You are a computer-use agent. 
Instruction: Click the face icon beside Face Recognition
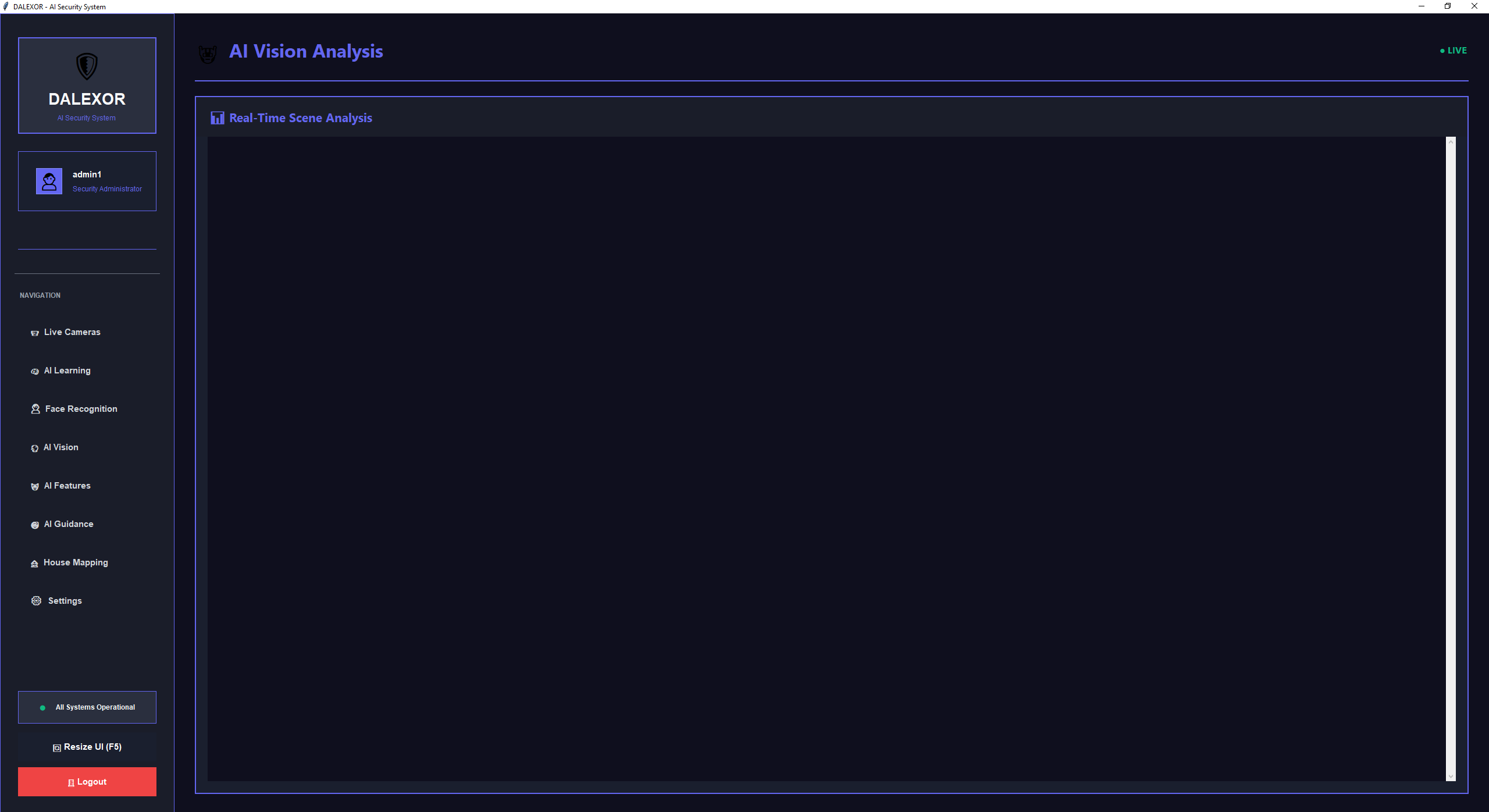pyautogui.click(x=35, y=409)
